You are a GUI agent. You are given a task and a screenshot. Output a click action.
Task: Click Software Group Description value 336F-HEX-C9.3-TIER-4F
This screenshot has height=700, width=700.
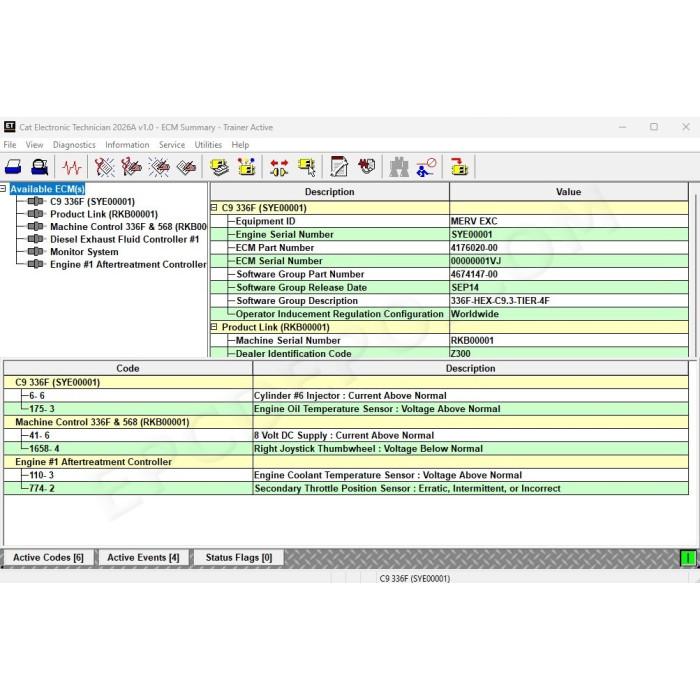(x=500, y=300)
